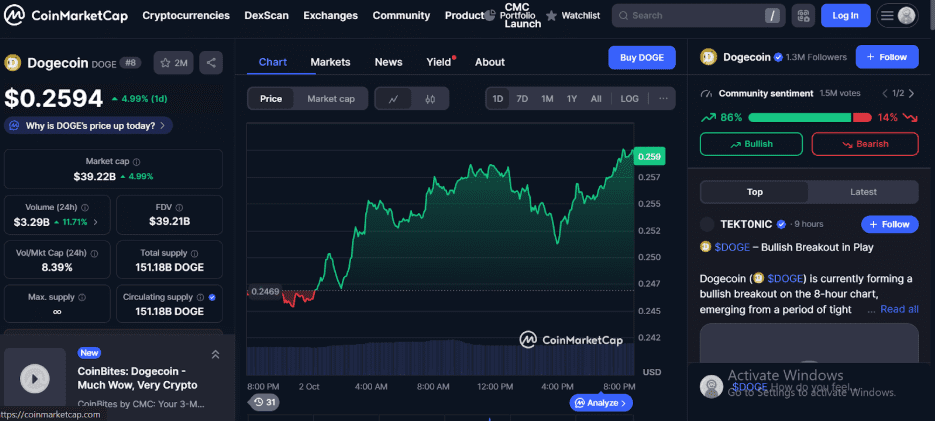Select the Market cap chart toggle
The width and height of the screenshot is (935, 423).
coord(330,99)
